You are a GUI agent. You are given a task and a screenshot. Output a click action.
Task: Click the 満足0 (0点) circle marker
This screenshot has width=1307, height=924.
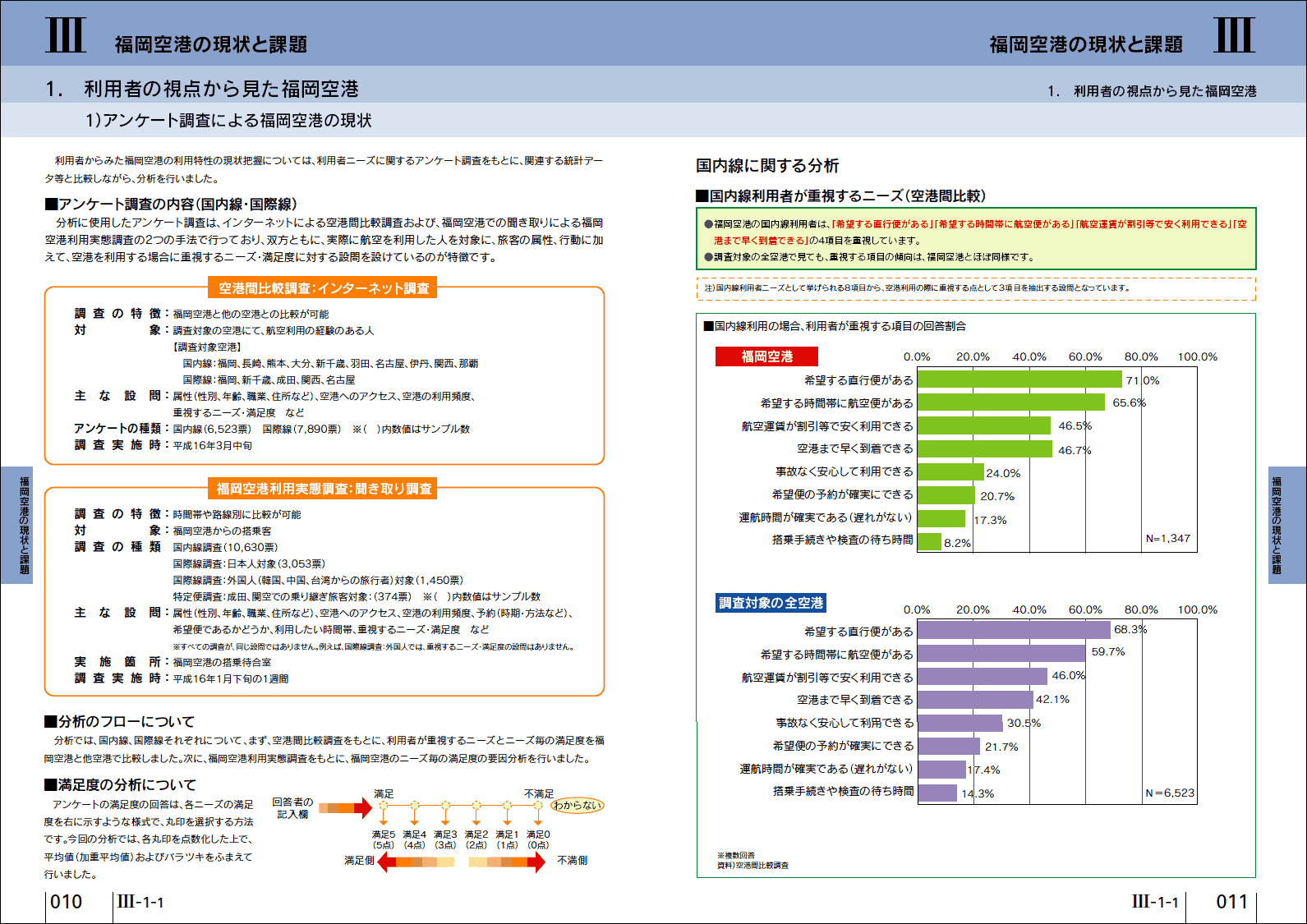(x=538, y=806)
